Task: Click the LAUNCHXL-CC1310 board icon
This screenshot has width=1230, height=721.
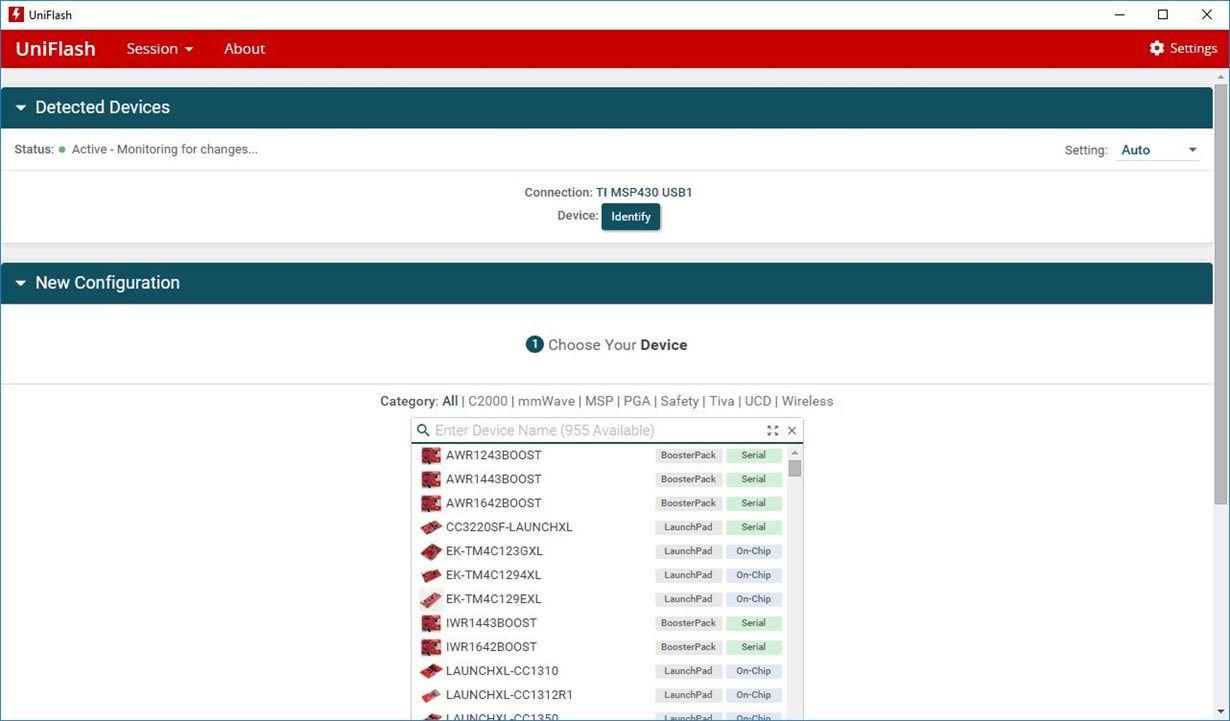Action: point(431,671)
